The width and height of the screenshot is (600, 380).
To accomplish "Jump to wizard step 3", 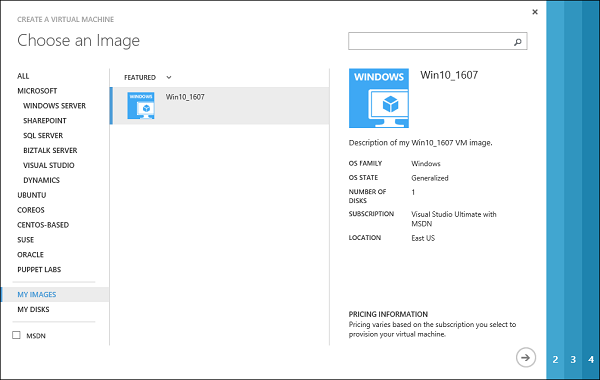I will (x=573, y=359).
